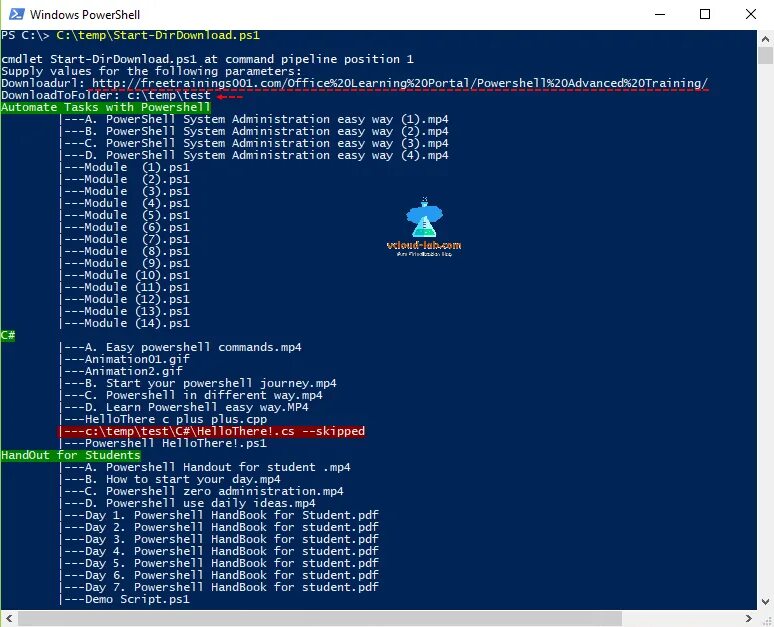
Task: Click the 'Module (1).ps1' line
Action: 137,167
